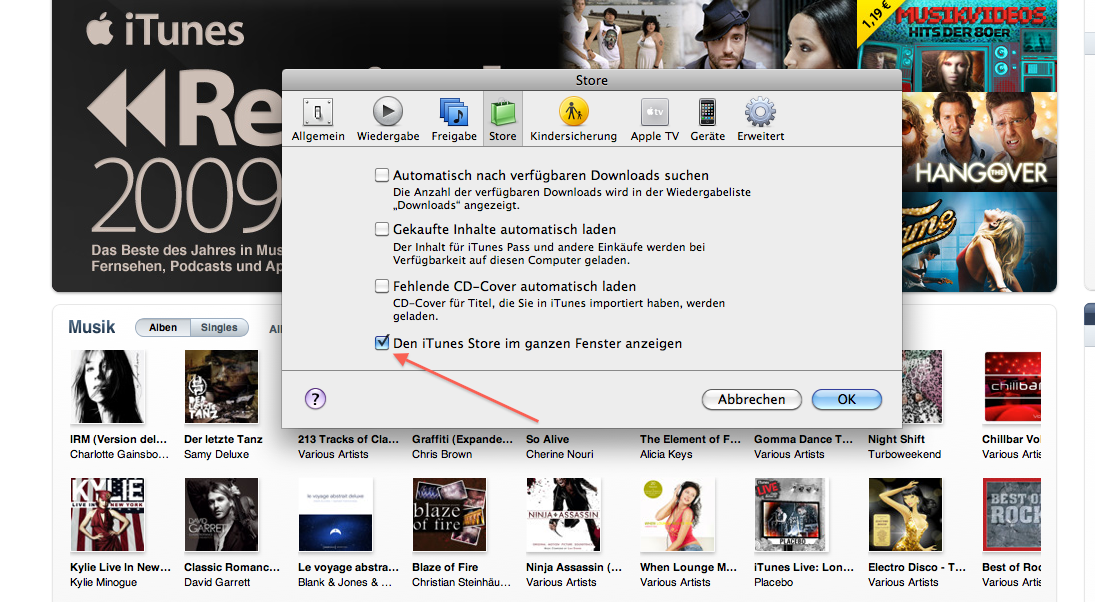The width and height of the screenshot is (1095, 602).
Task: Open the So Alive album title
Action: (x=548, y=439)
